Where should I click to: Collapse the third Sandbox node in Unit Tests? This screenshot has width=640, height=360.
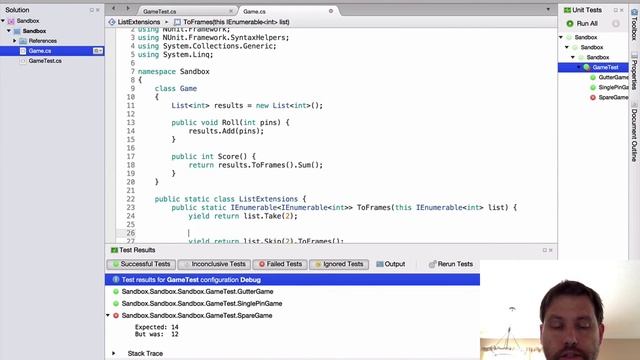(x=573, y=58)
